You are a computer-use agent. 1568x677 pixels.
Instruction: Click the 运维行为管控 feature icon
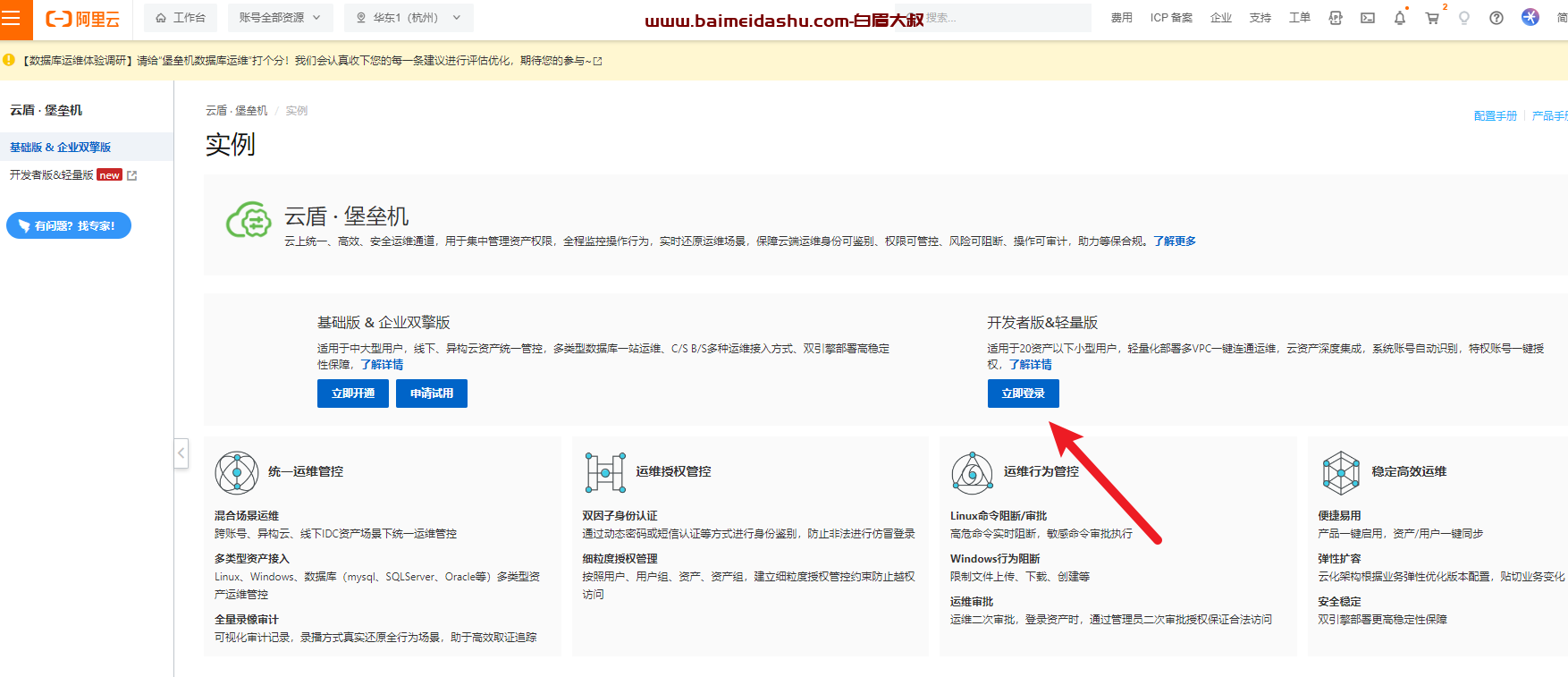(973, 473)
